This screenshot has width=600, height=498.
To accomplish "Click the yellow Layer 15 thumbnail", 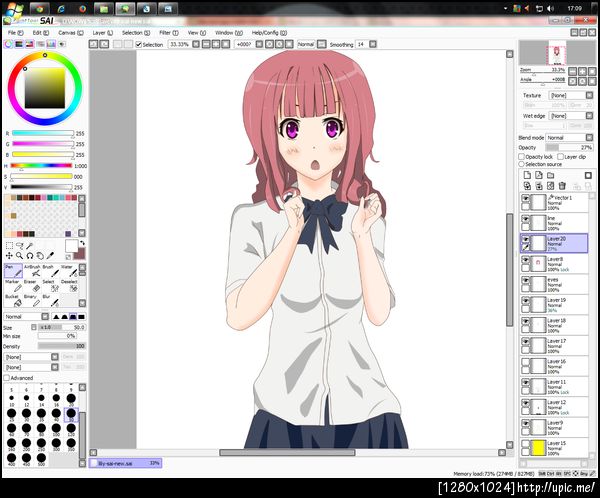I will pyautogui.click(x=539, y=448).
